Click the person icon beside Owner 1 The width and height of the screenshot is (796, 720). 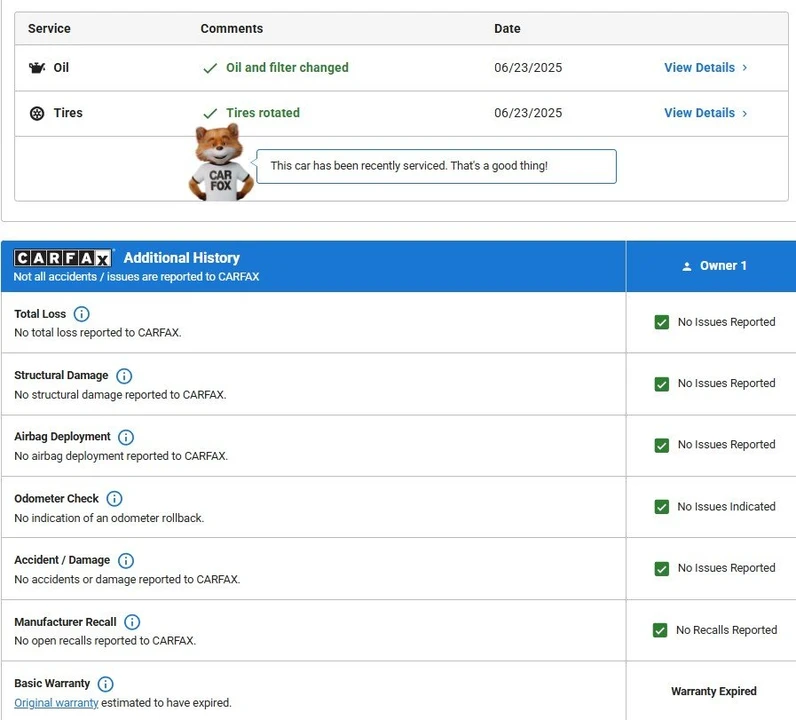tap(686, 266)
